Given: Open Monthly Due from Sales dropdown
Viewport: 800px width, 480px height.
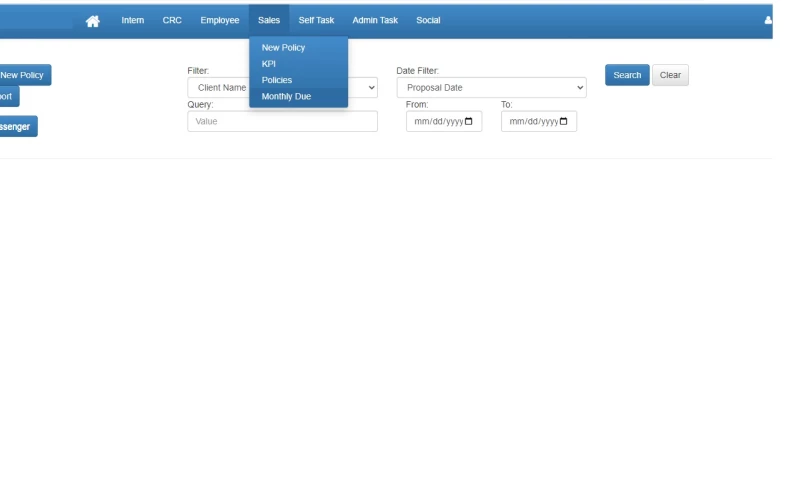Looking at the screenshot, I should [286, 96].
